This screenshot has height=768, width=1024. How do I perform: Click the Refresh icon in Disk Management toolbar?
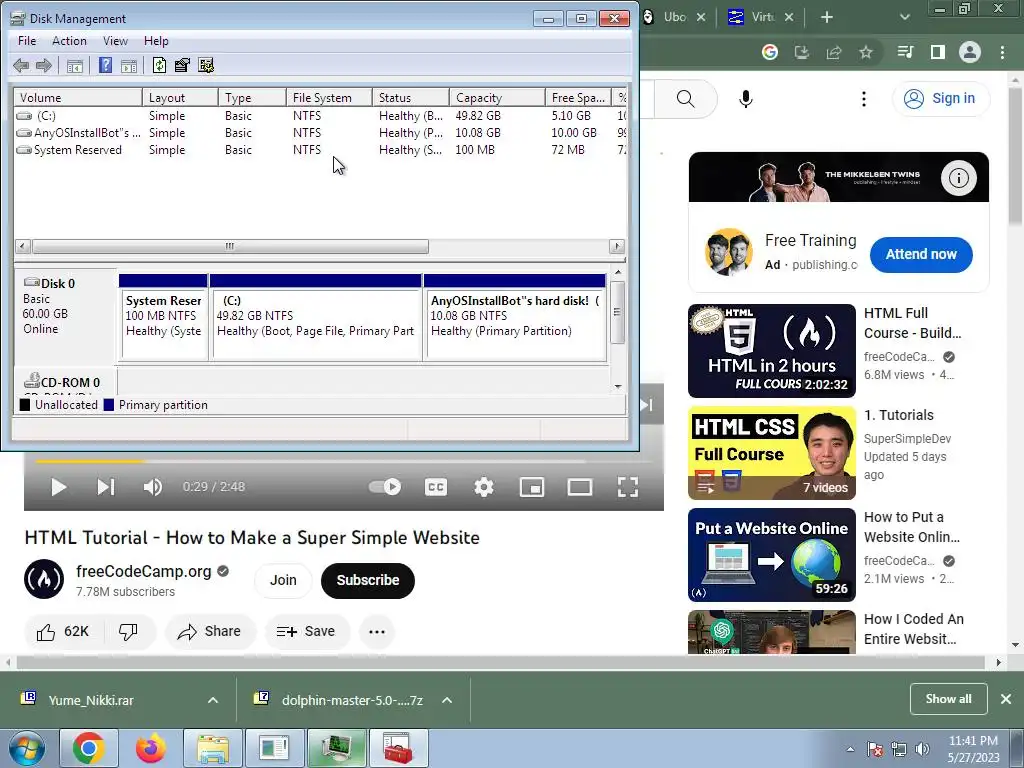(159, 65)
